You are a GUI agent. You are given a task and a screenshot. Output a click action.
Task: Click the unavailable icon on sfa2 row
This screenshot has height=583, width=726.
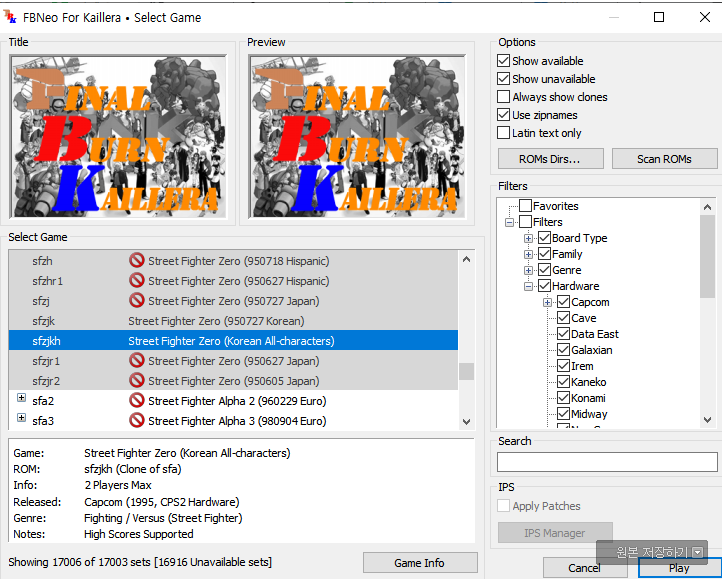[137, 401]
